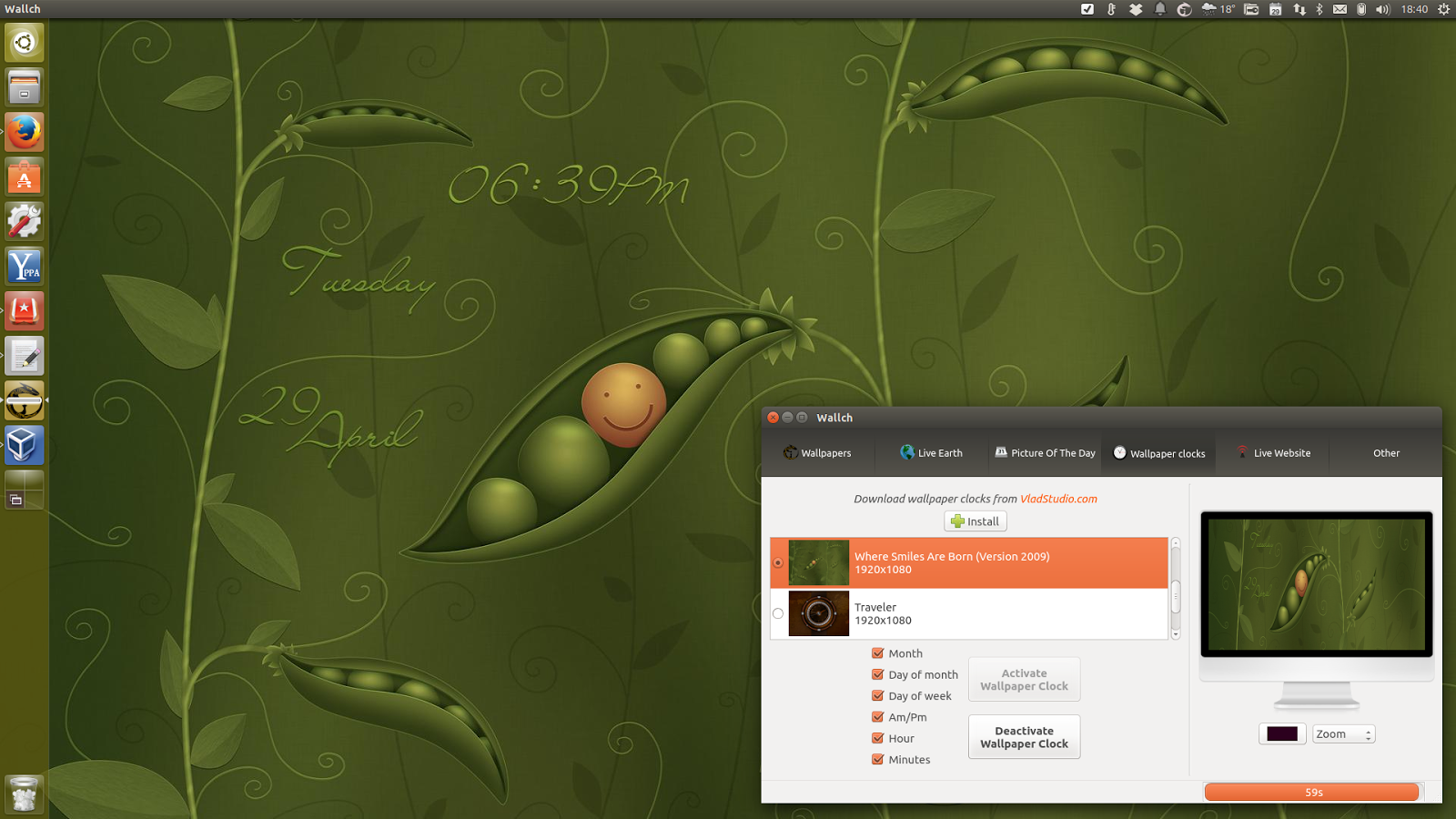Launch Firefox from the launcher
Image resolution: width=1456 pixels, height=819 pixels.
coord(25,132)
